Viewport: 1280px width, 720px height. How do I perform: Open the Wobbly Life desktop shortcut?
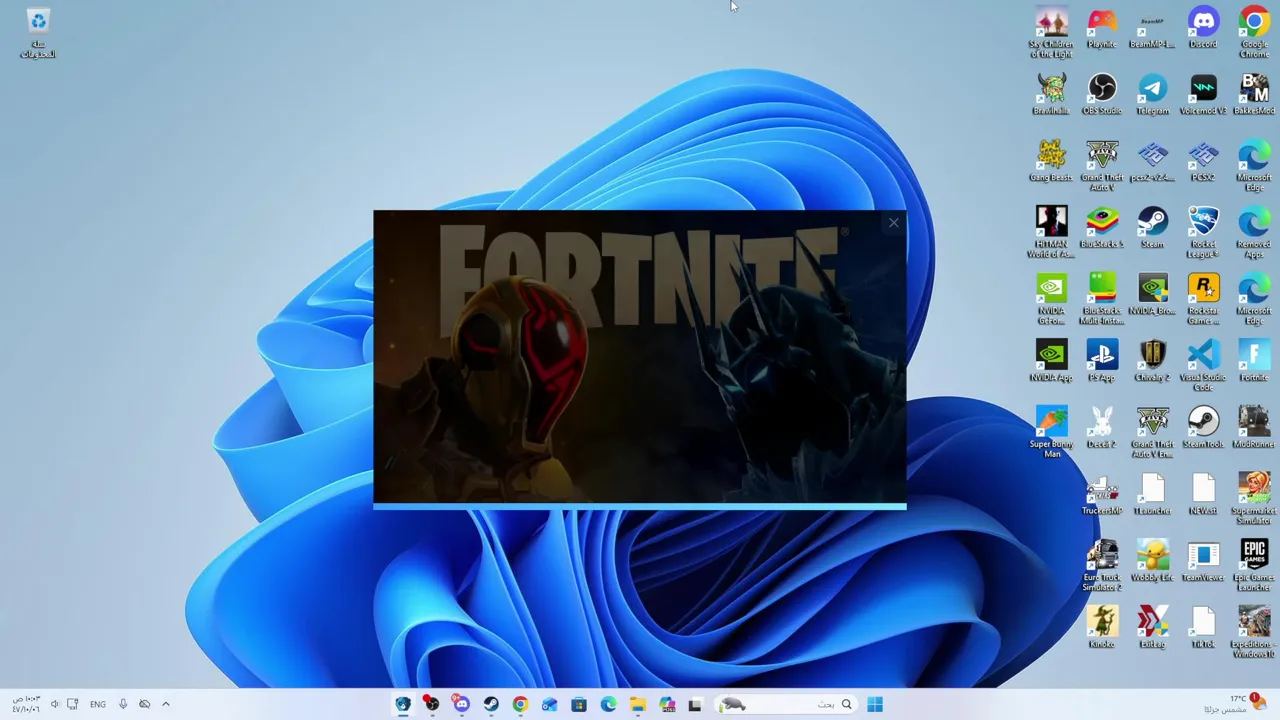pyautogui.click(x=1152, y=561)
